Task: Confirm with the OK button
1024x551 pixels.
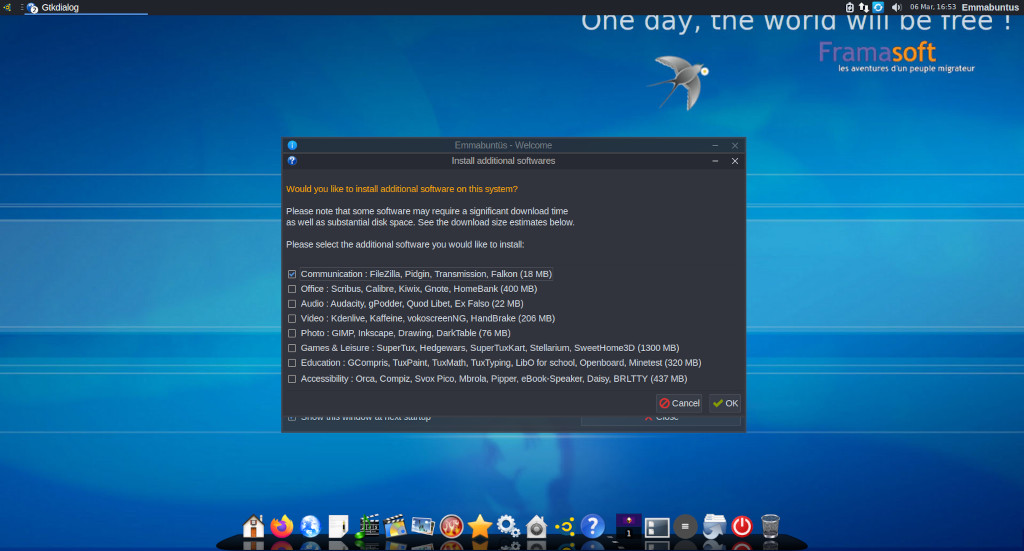Action: (725, 403)
